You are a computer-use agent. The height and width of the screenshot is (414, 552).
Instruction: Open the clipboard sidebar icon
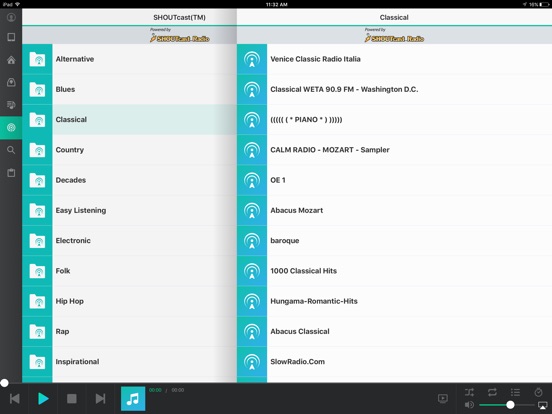(11, 172)
